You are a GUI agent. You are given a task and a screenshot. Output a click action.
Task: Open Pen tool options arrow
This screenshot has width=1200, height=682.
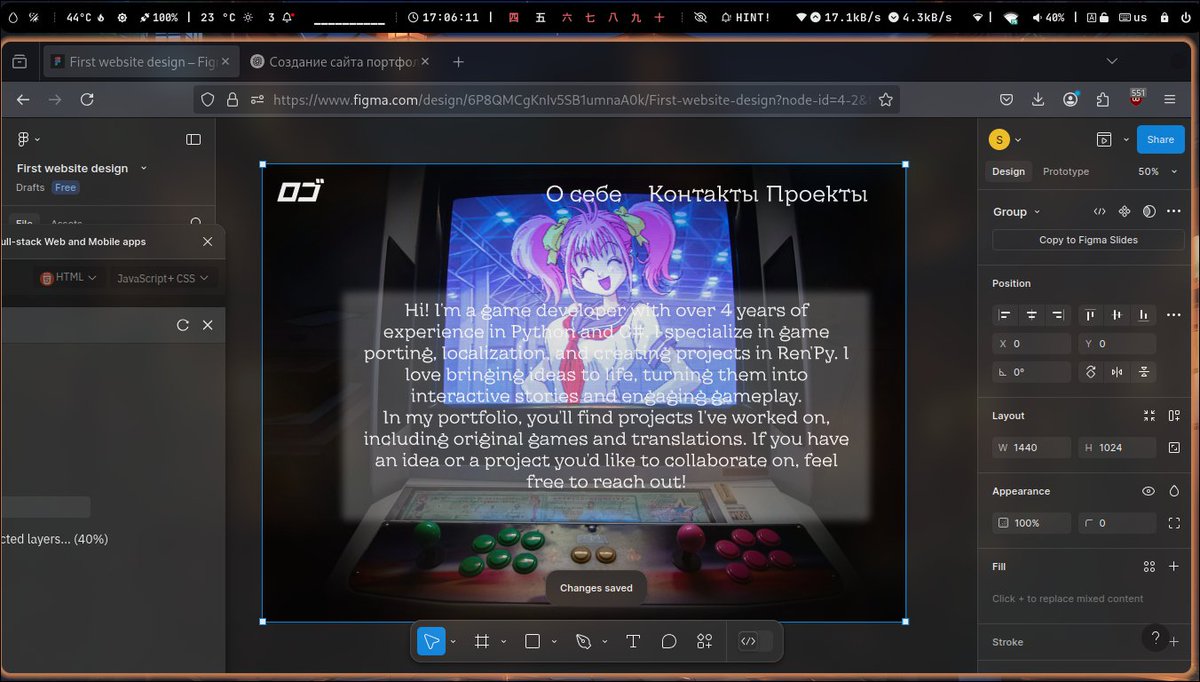point(604,642)
